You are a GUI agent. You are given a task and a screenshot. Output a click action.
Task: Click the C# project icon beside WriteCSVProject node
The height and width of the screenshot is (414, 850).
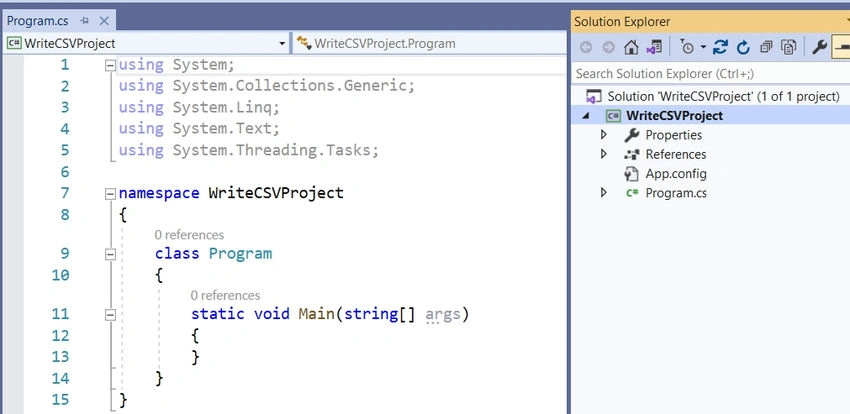[613, 116]
